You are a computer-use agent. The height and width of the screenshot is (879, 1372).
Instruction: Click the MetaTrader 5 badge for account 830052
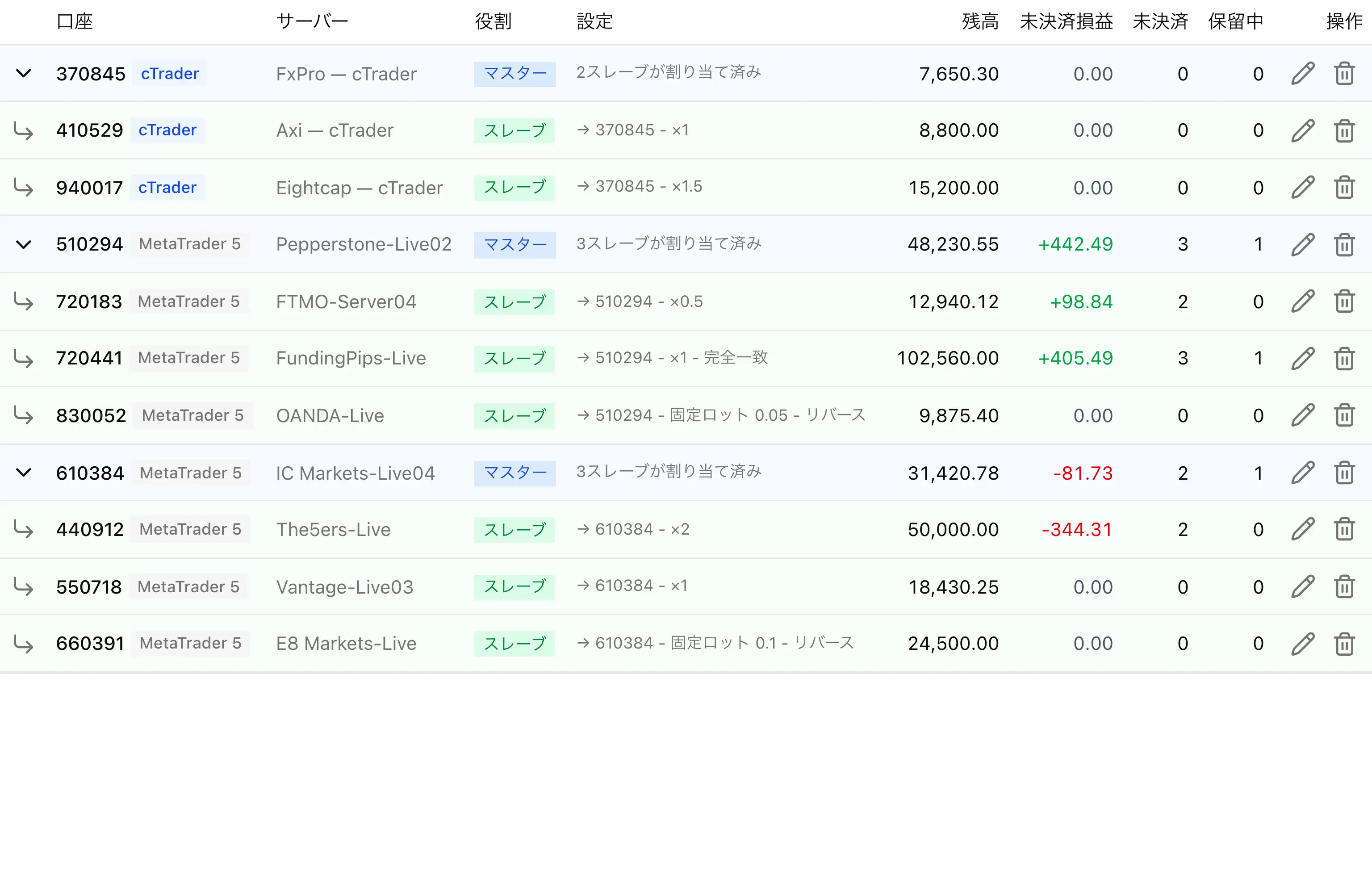click(193, 415)
